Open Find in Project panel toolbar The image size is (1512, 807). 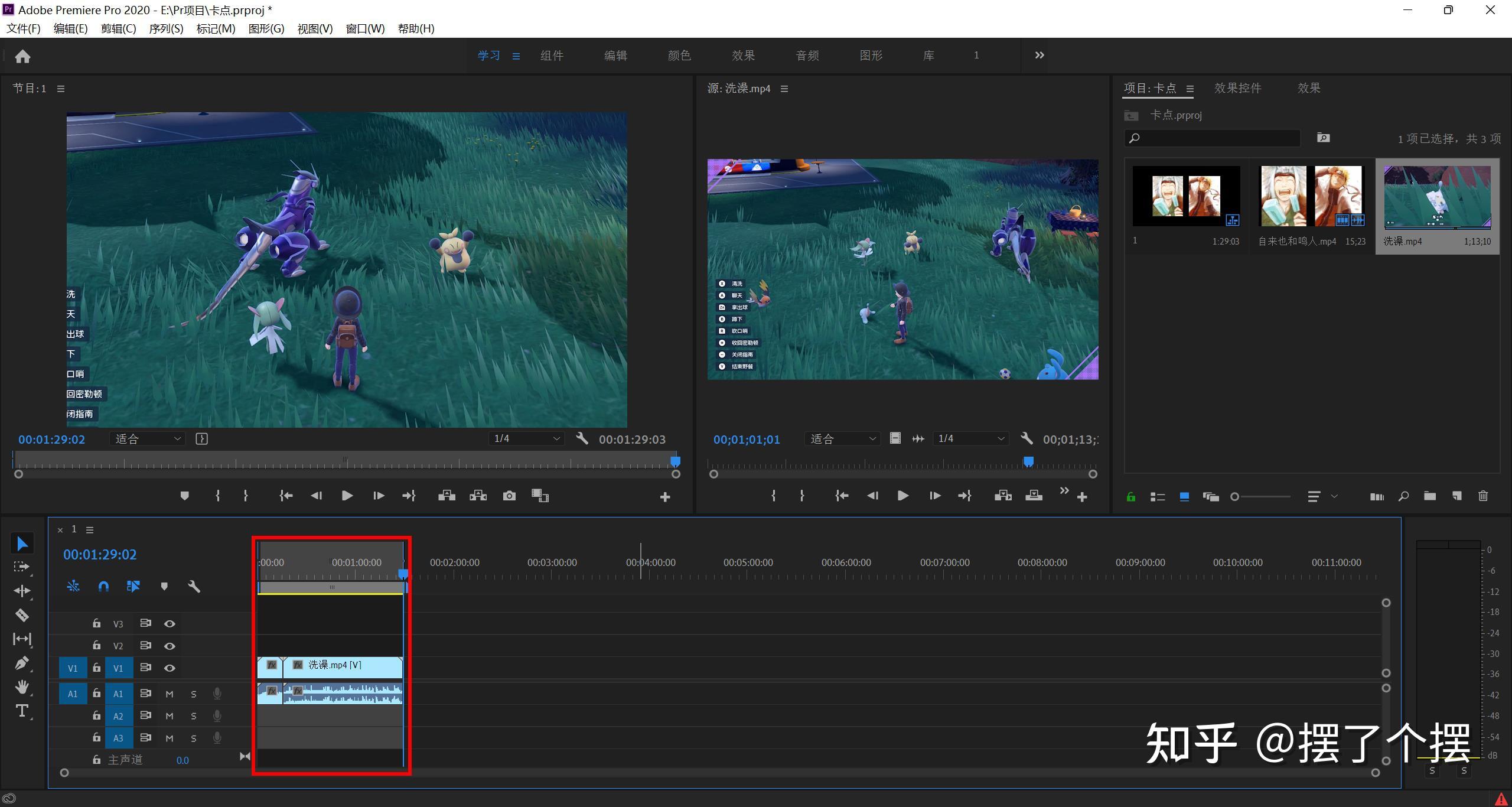pos(1403,496)
